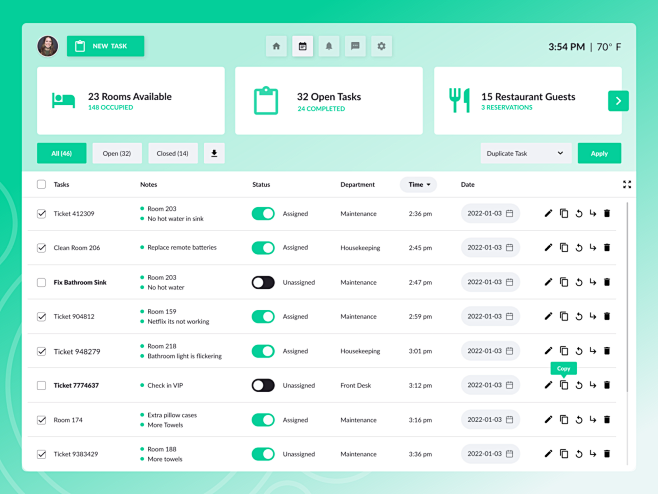Switch to the Closed (14) tab
Viewport: 658px width, 494px height.
tap(173, 153)
